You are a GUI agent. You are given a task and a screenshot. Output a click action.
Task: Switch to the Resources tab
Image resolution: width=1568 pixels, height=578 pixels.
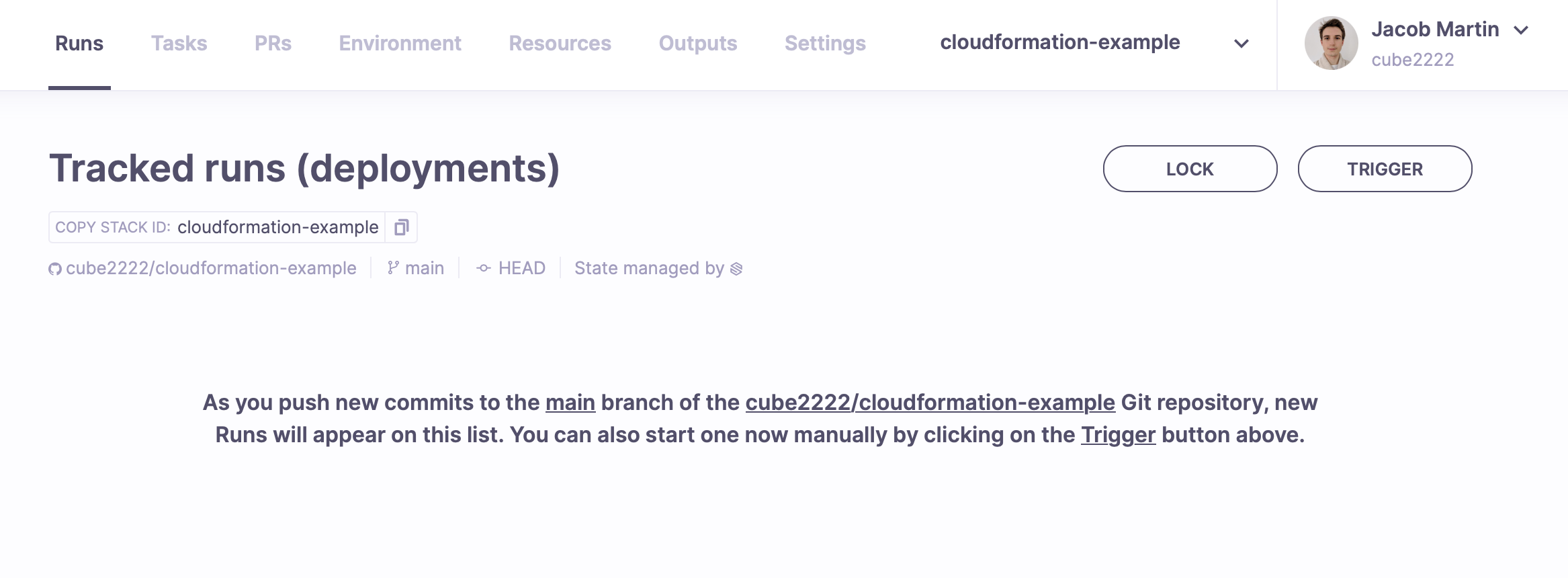(560, 43)
